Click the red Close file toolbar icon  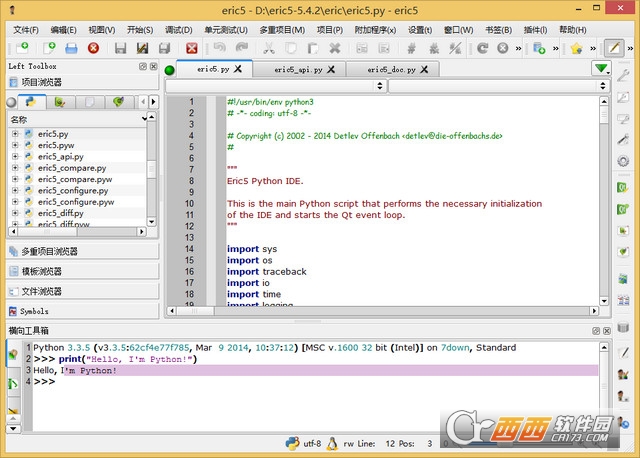click(94, 48)
